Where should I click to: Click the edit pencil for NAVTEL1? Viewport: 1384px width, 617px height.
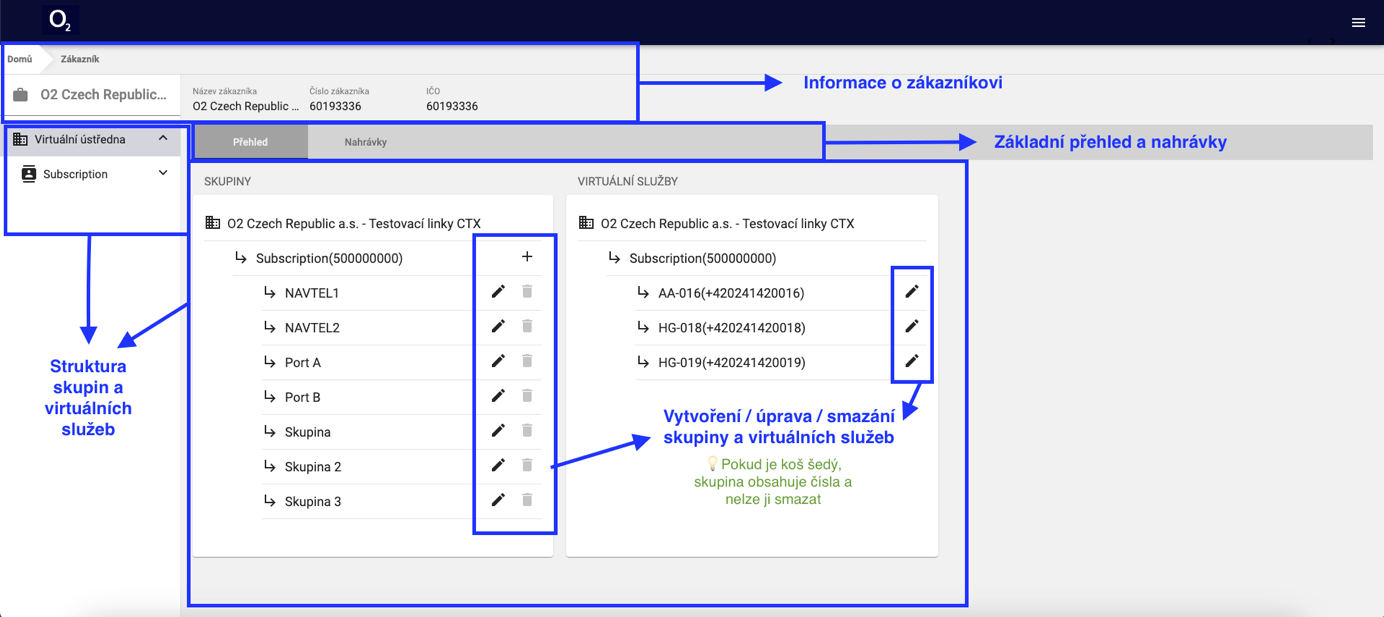coord(498,292)
